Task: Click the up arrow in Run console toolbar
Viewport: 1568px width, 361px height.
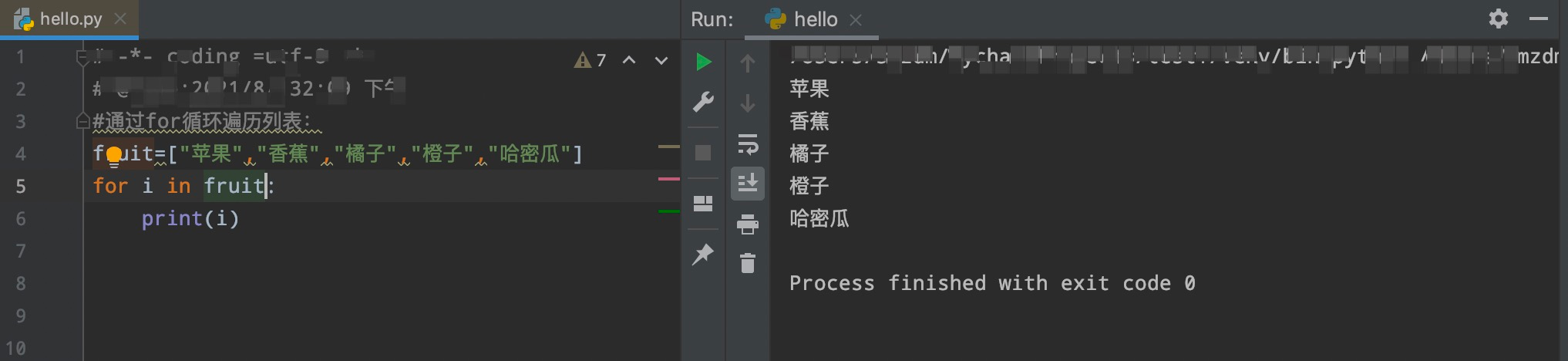Action: point(747,63)
